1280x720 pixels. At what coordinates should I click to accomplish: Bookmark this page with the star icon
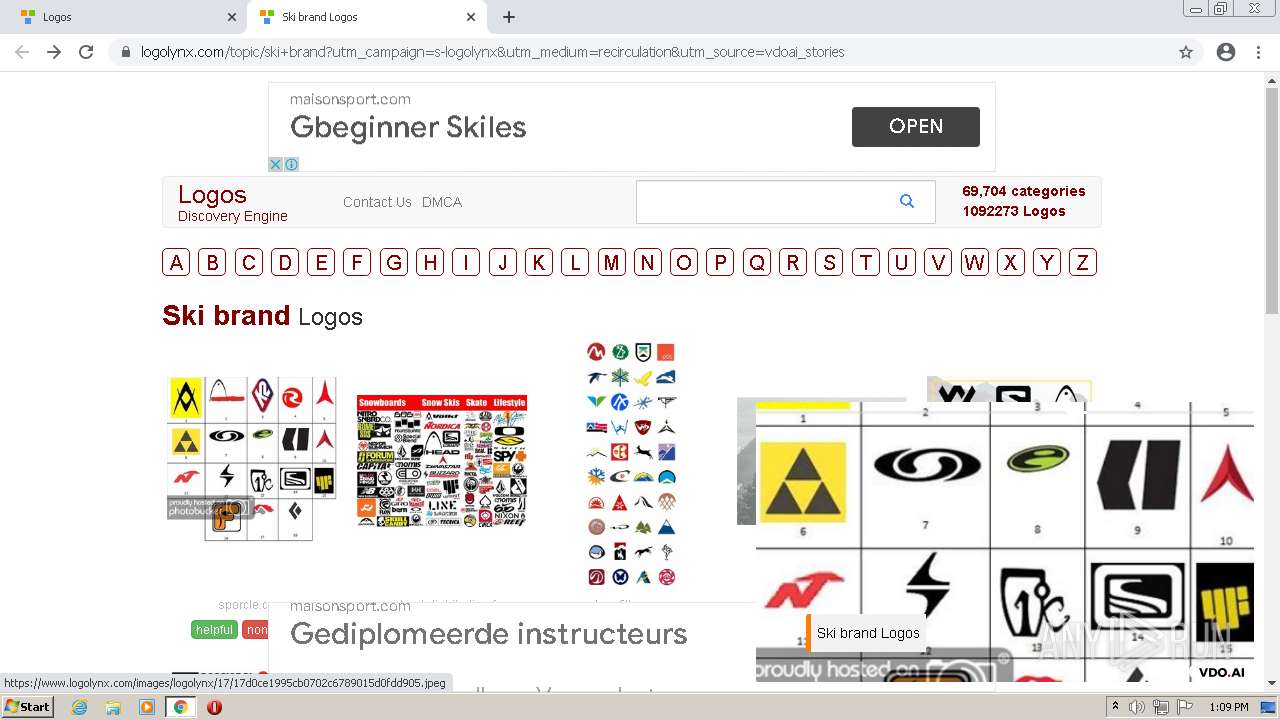[x=1186, y=52]
